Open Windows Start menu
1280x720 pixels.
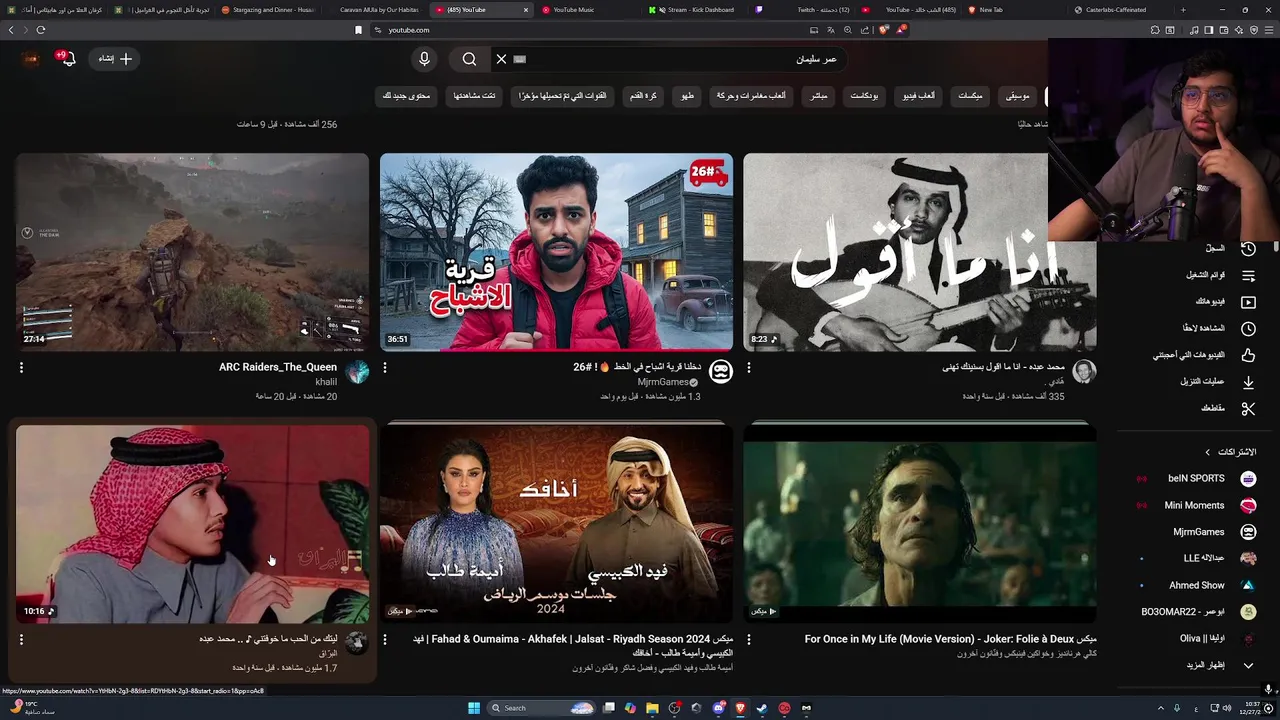474,708
